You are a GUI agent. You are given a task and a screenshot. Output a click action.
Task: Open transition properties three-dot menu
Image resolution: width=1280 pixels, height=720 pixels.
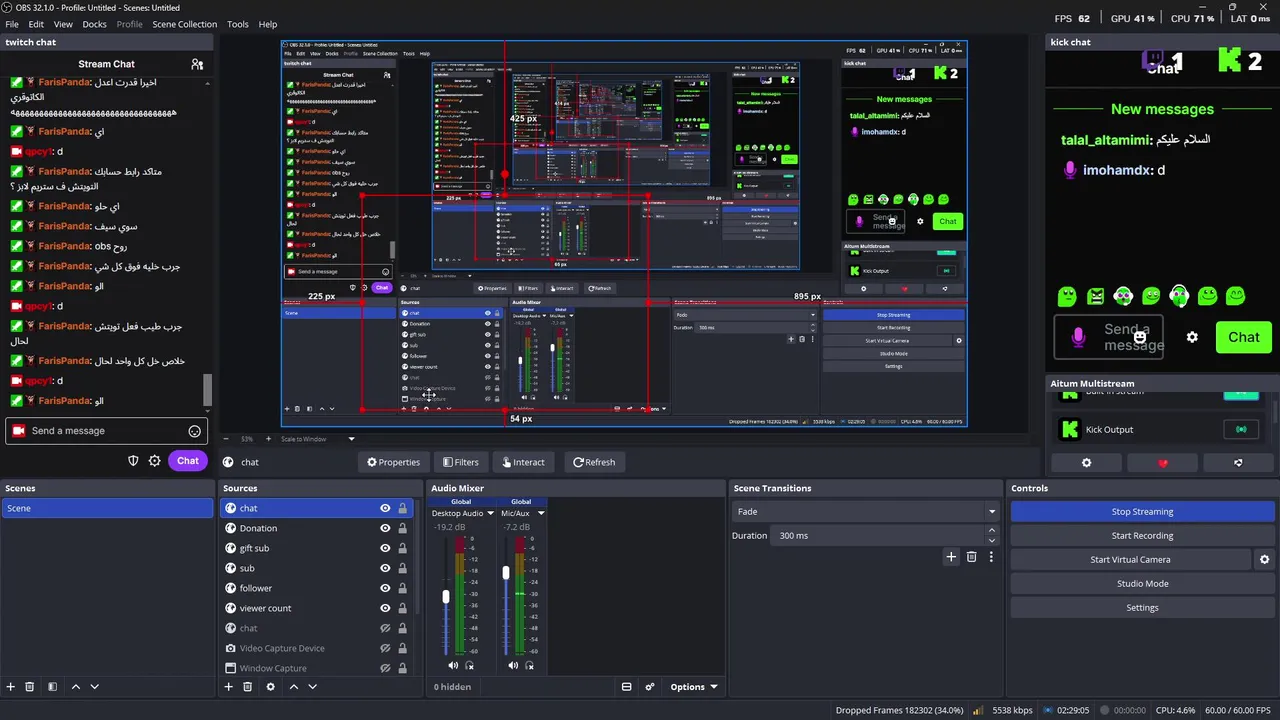tap(991, 557)
